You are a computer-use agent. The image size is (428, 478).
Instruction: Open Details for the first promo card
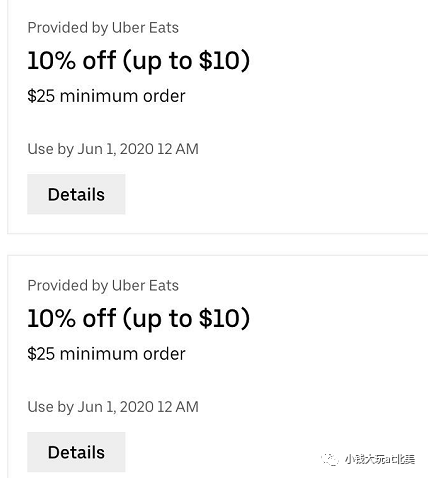pyautogui.click(x=76, y=194)
